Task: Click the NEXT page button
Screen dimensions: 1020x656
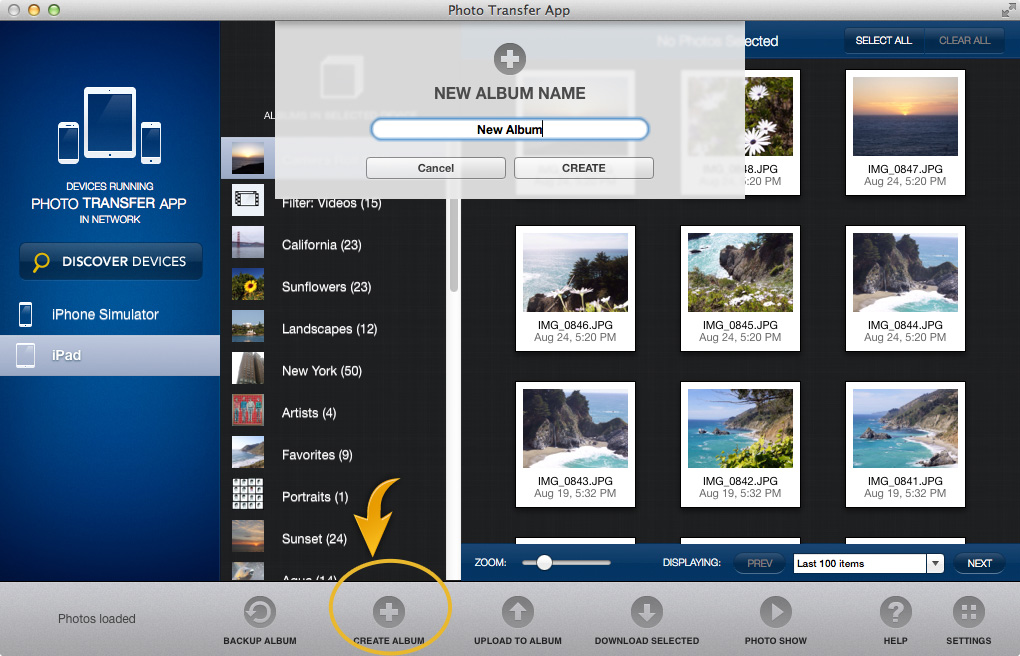Action: coord(979,563)
